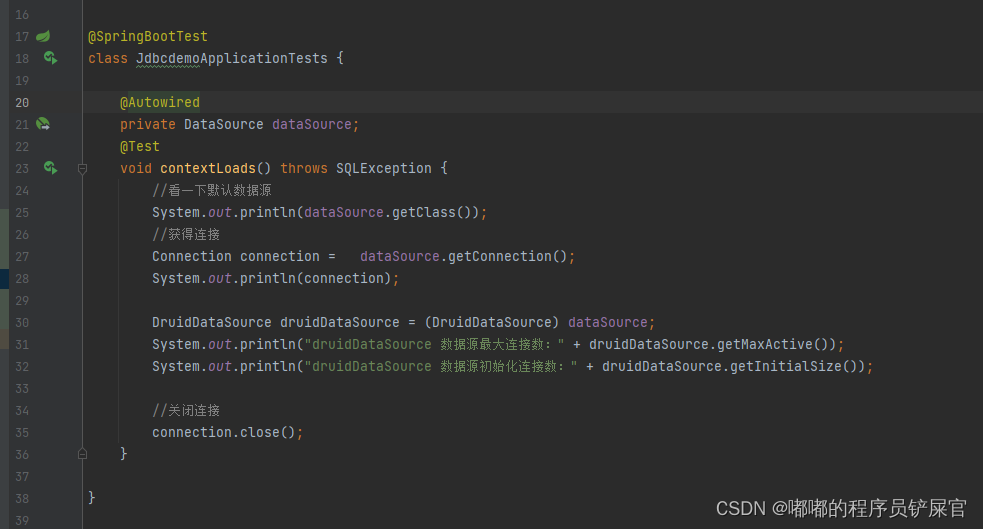Viewport: 983px width, 529px height.
Task: Click SQLException in the throws clause
Action: click(x=384, y=168)
